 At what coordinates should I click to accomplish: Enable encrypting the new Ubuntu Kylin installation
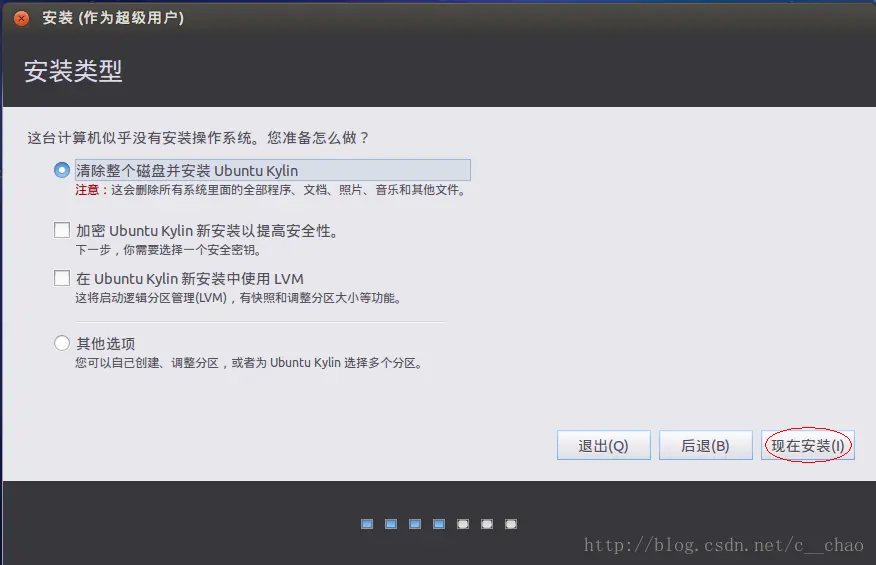point(62,230)
